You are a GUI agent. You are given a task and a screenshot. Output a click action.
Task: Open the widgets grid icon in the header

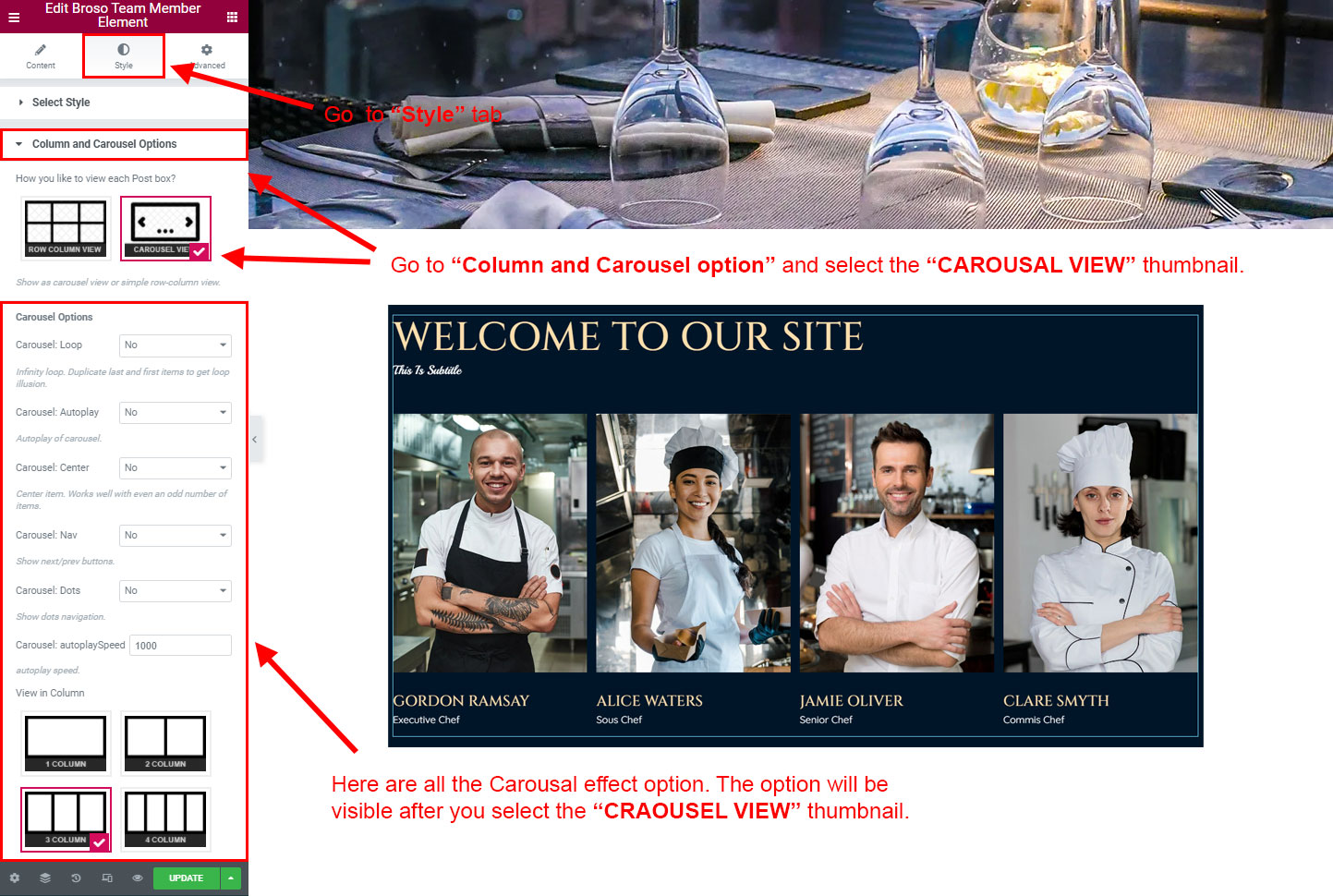click(232, 17)
